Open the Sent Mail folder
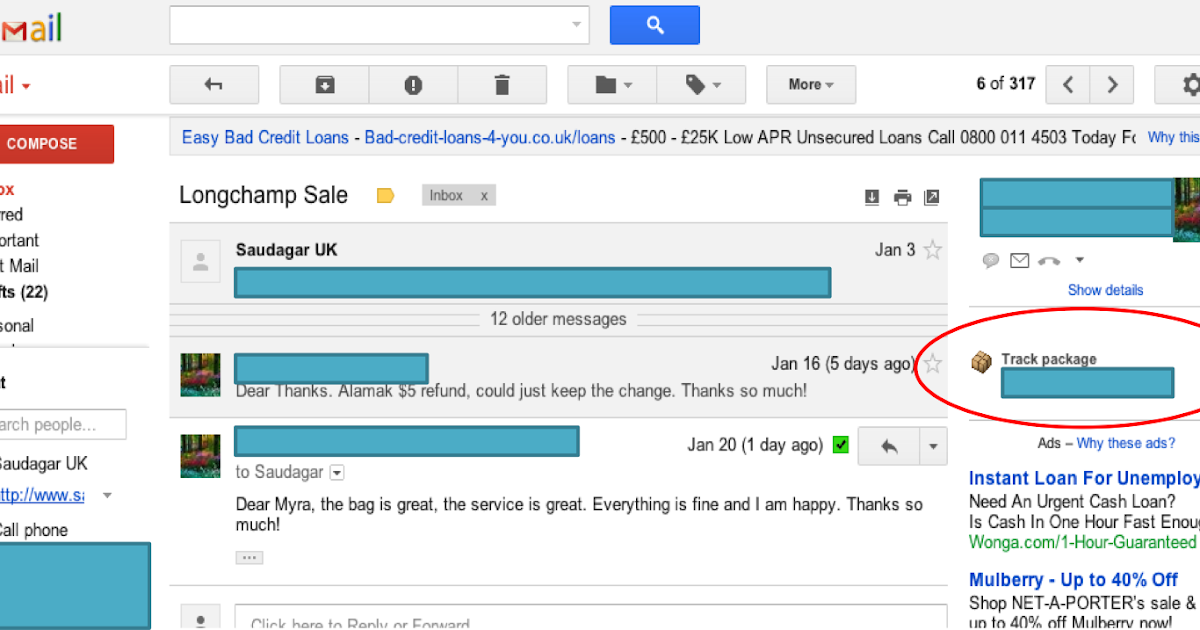 (x=20, y=266)
